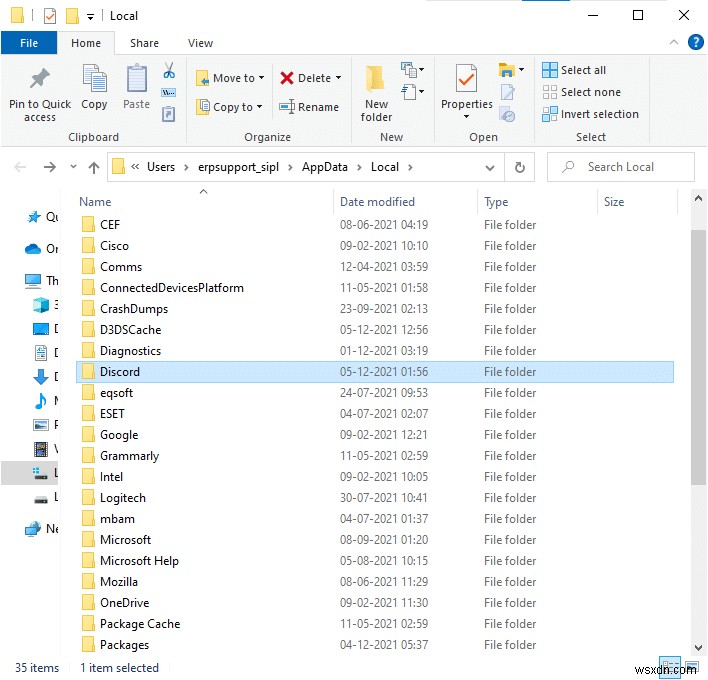Screen dimensions: 708x680
Task: Click the Pin to Quick access icon
Action: click(40, 79)
